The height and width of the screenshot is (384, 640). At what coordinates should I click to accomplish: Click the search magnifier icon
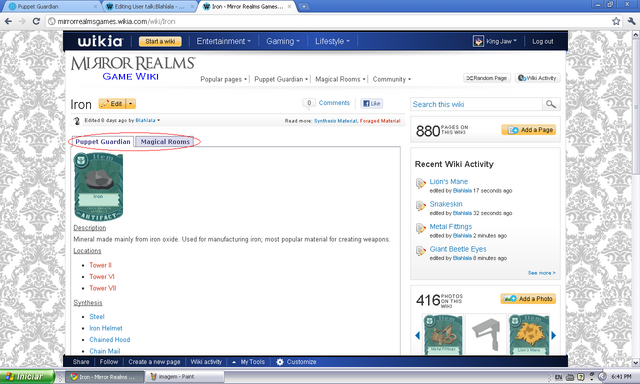[x=551, y=104]
